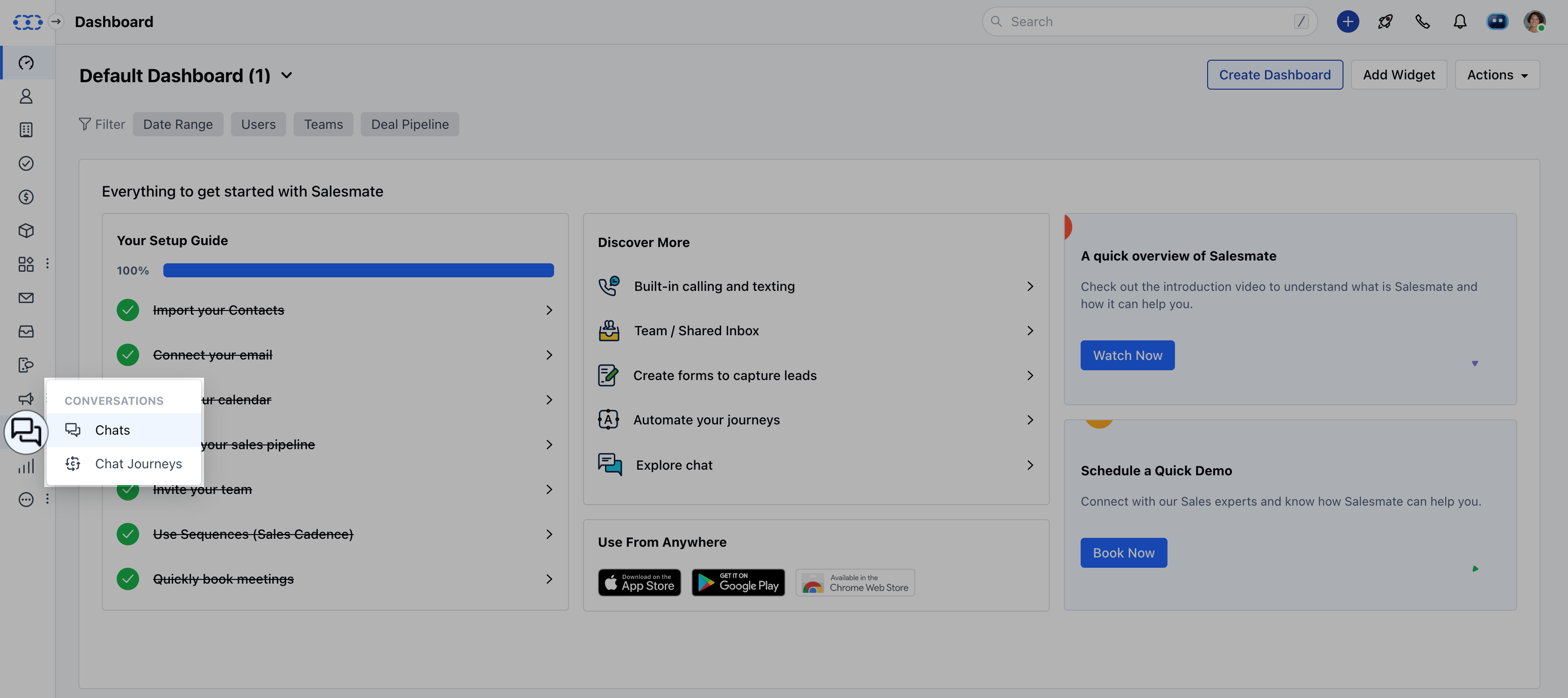Open Built-in calling and texting

click(x=816, y=285)
